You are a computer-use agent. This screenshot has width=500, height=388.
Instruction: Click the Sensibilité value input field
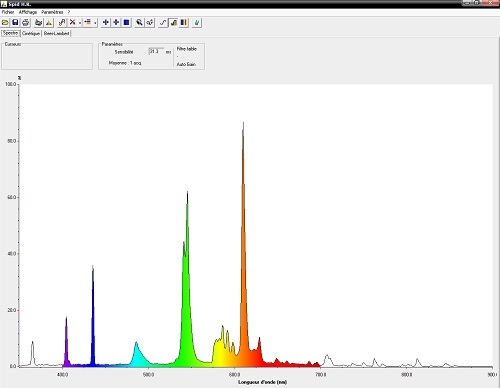point(156,51)
